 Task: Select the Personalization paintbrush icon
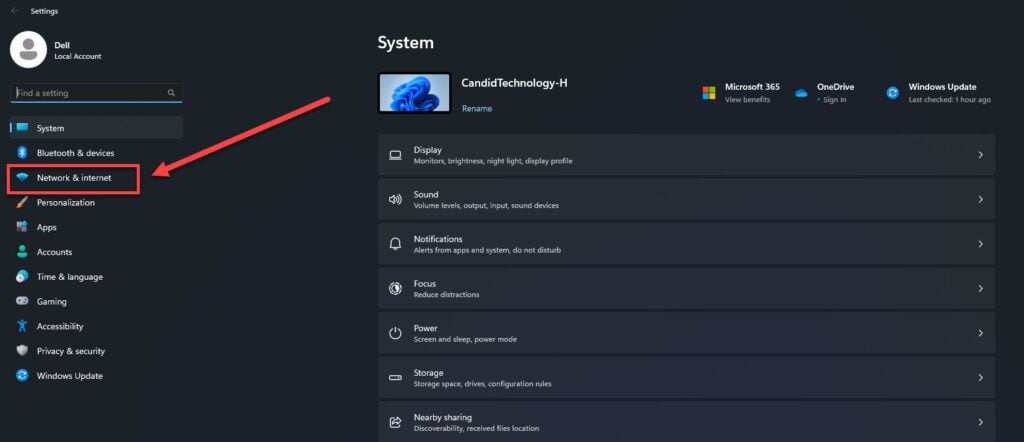22,202
